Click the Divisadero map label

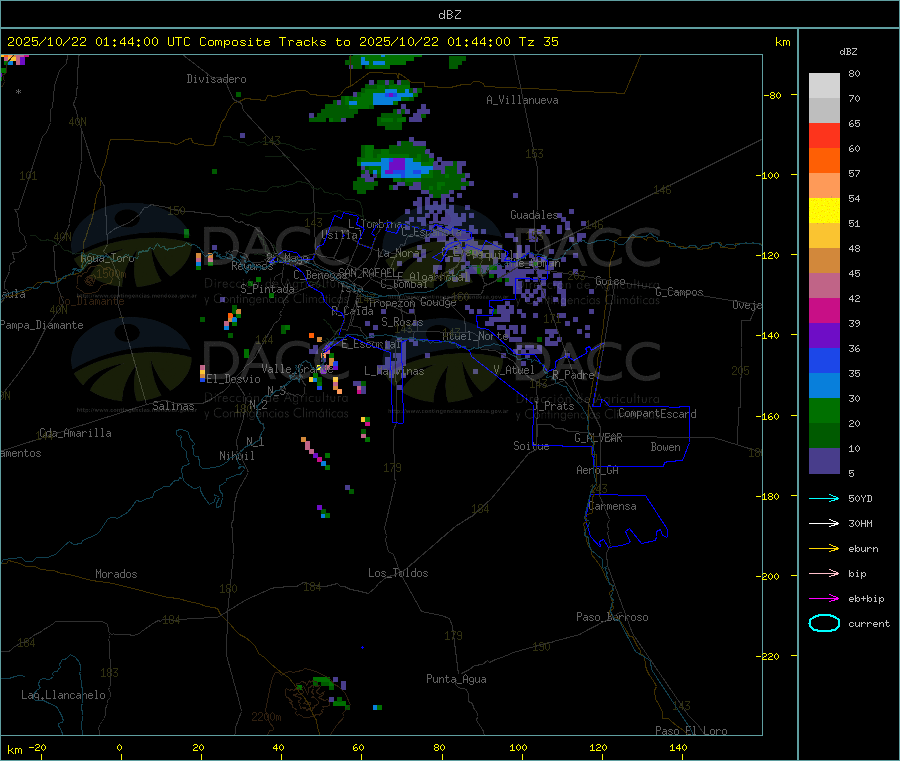[216, 79]
